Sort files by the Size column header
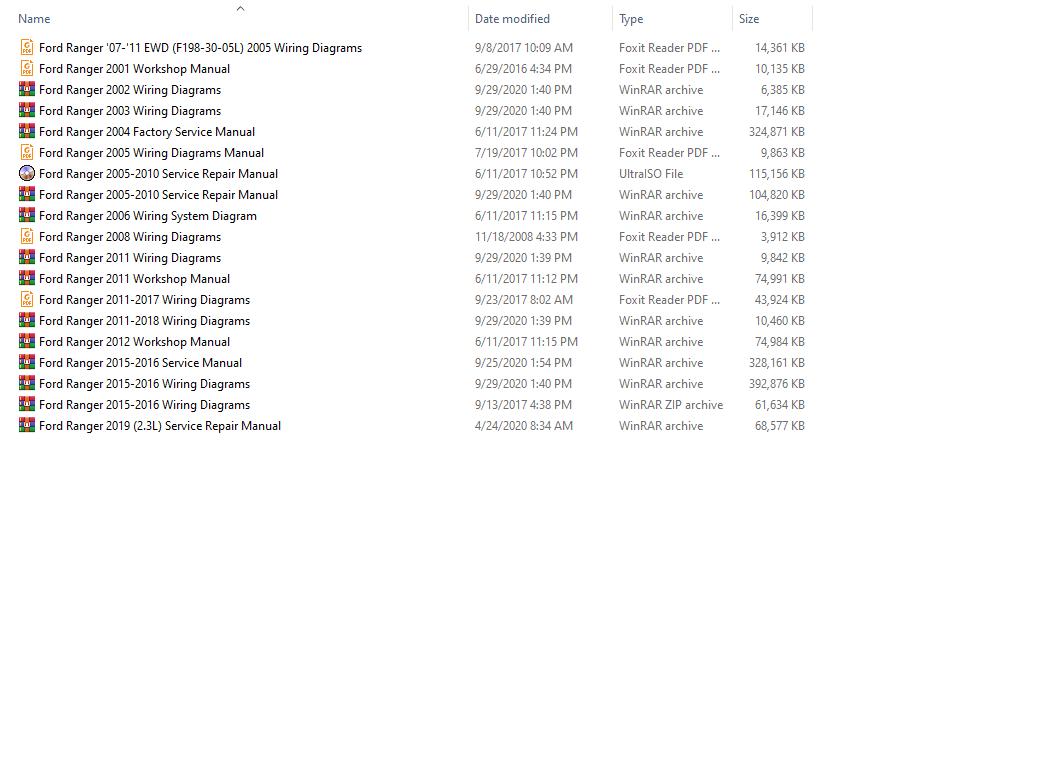 tap(749, 19)
